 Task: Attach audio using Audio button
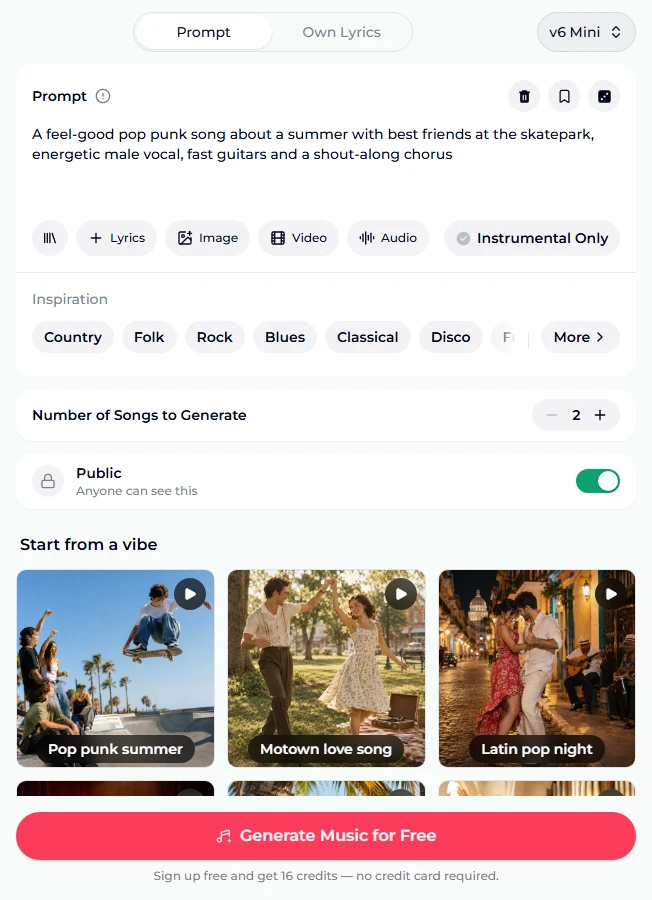388,238
